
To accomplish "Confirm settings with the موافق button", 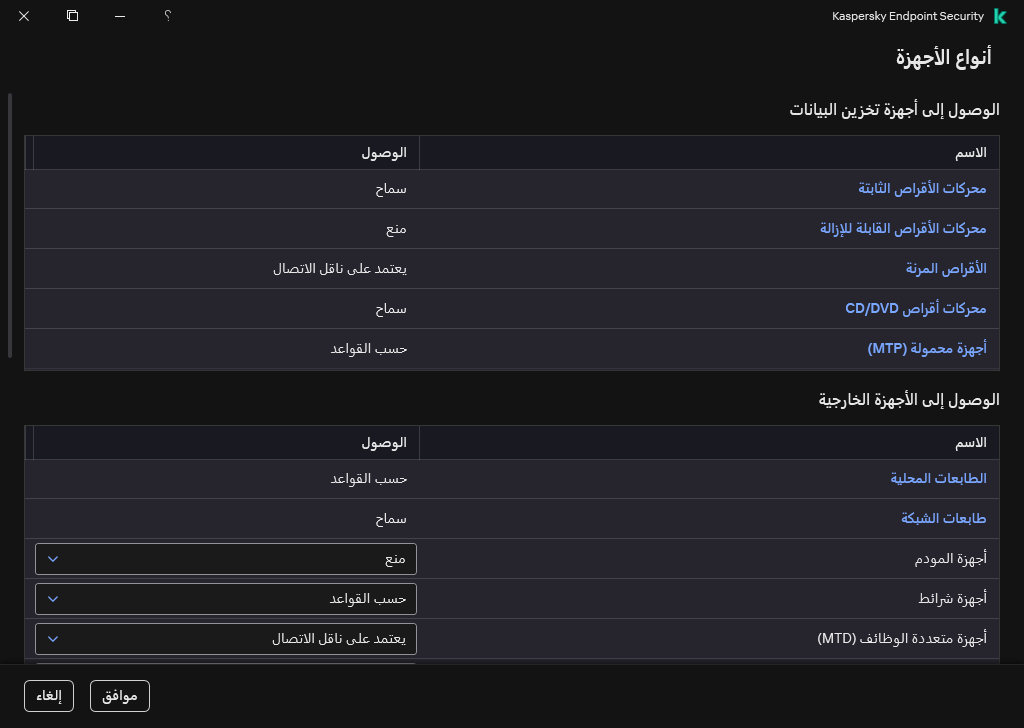I will (x=120, y=696).
